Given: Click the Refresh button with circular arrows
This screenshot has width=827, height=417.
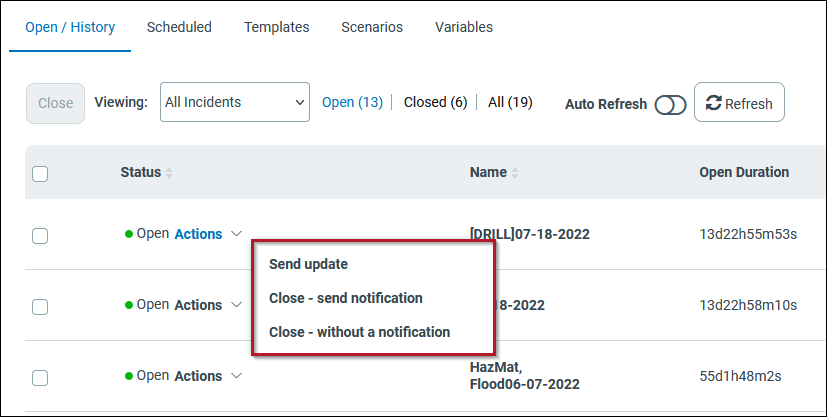Looking at the screenshot, I should pyautogui.click(x=739, y=102).
